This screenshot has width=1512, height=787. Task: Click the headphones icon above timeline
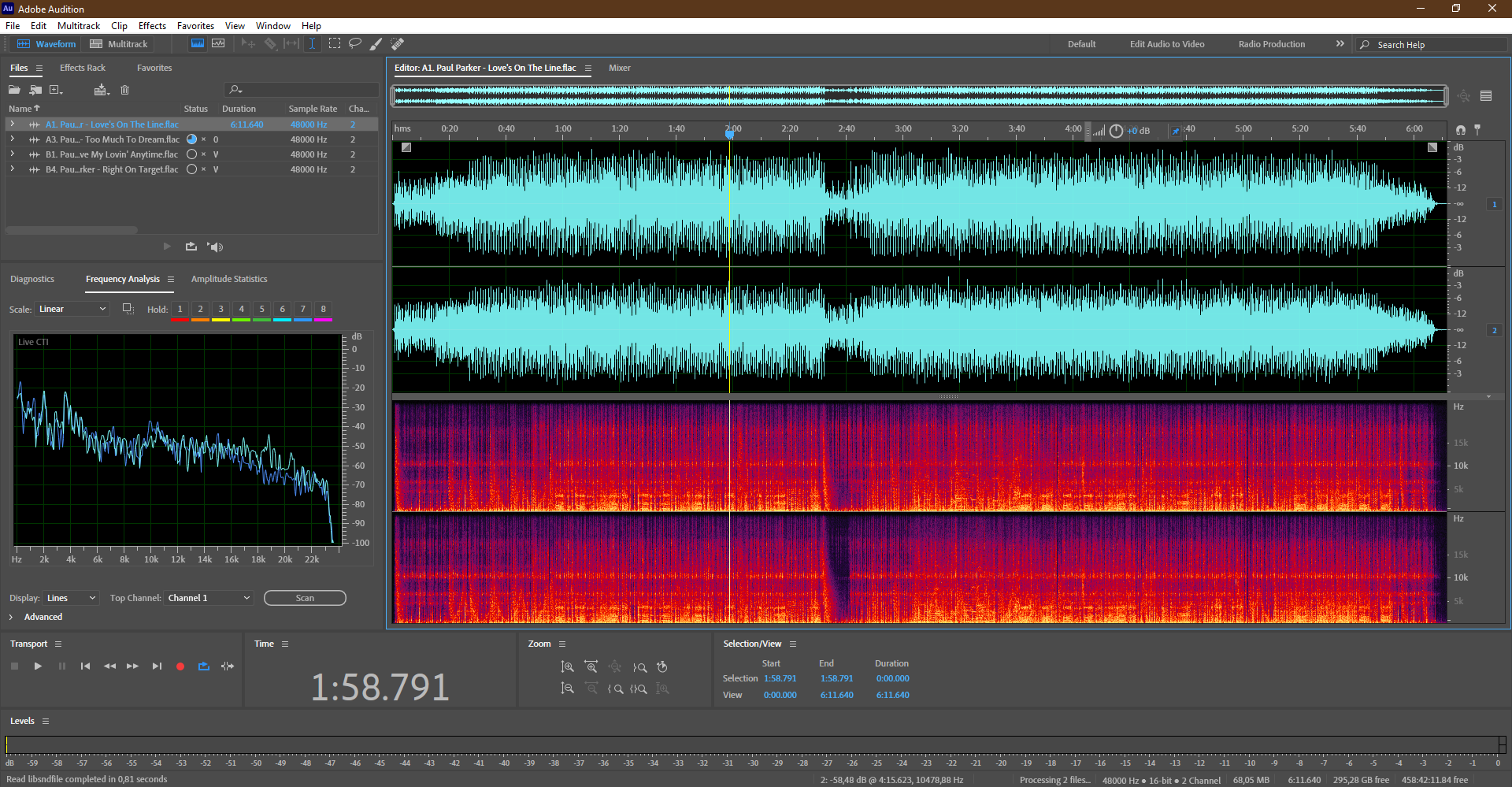[x=1461, y=130]
